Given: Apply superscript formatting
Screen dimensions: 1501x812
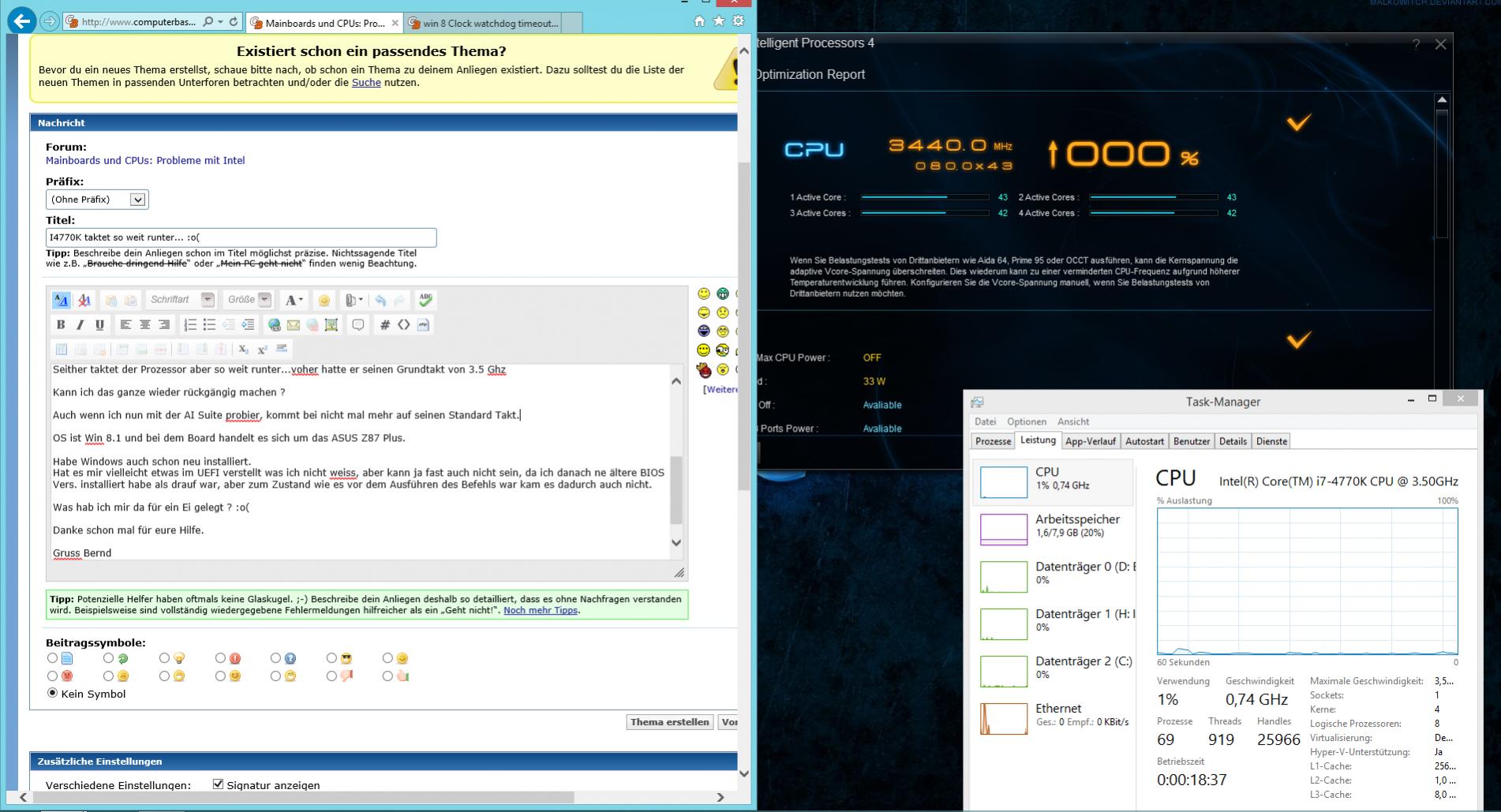Looking at the screenshot, I should (x=262, y=349).
